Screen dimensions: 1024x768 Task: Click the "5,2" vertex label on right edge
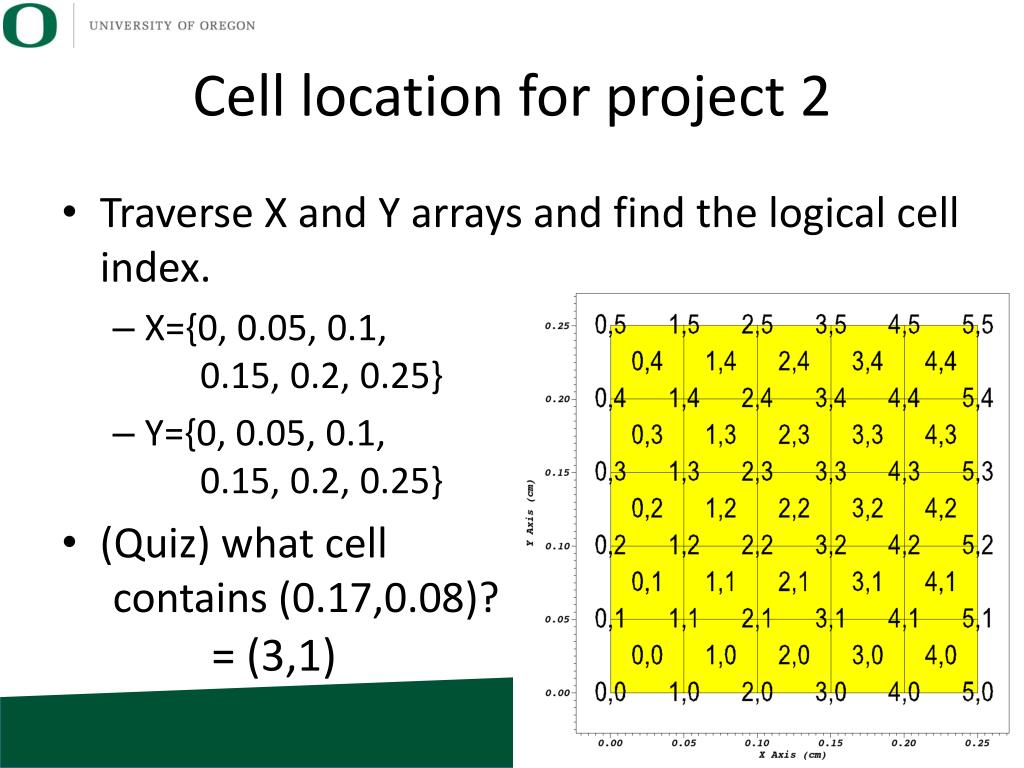coord(978,545)
